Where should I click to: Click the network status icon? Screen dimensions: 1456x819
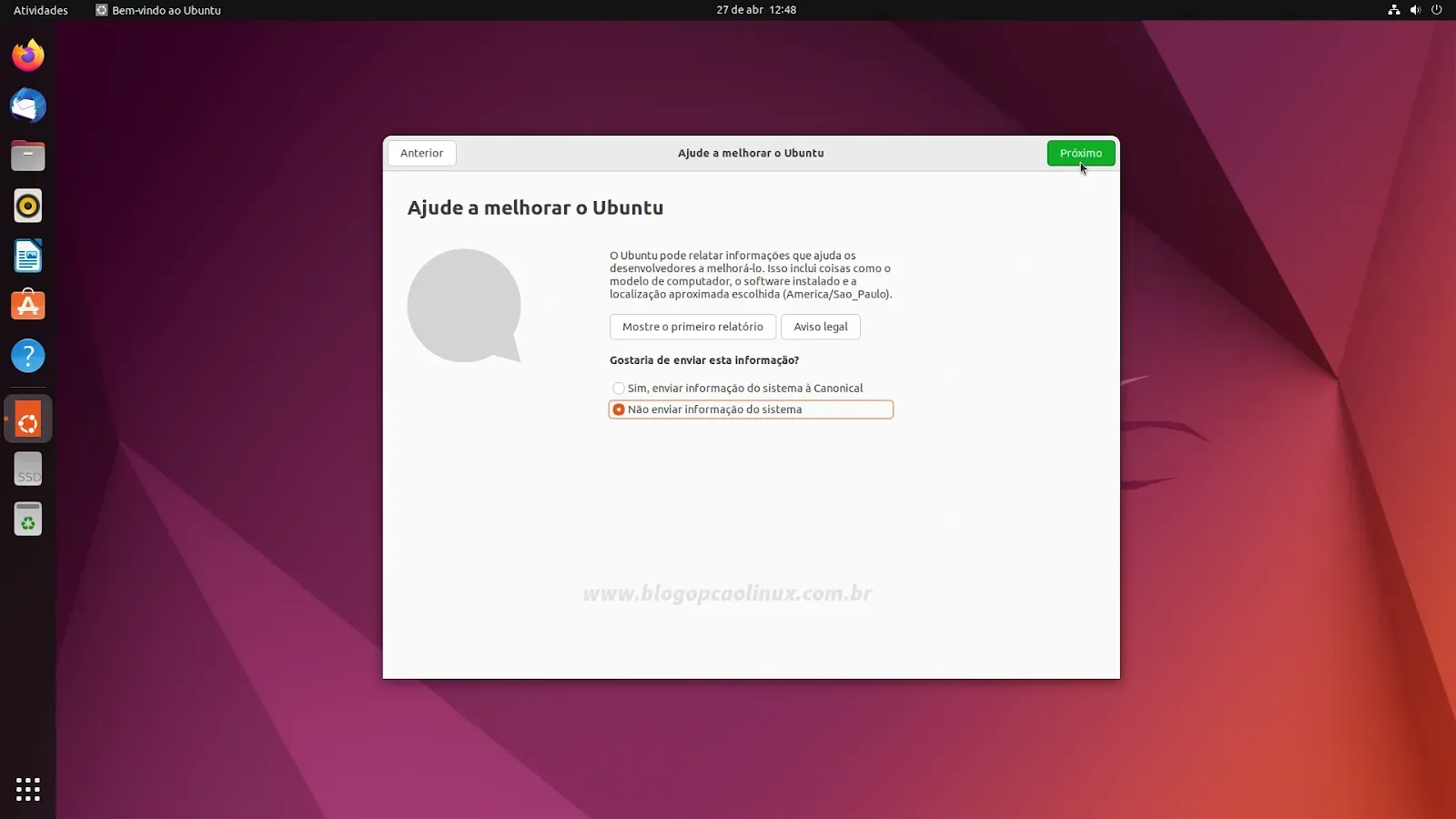[x=1393, y=10]
